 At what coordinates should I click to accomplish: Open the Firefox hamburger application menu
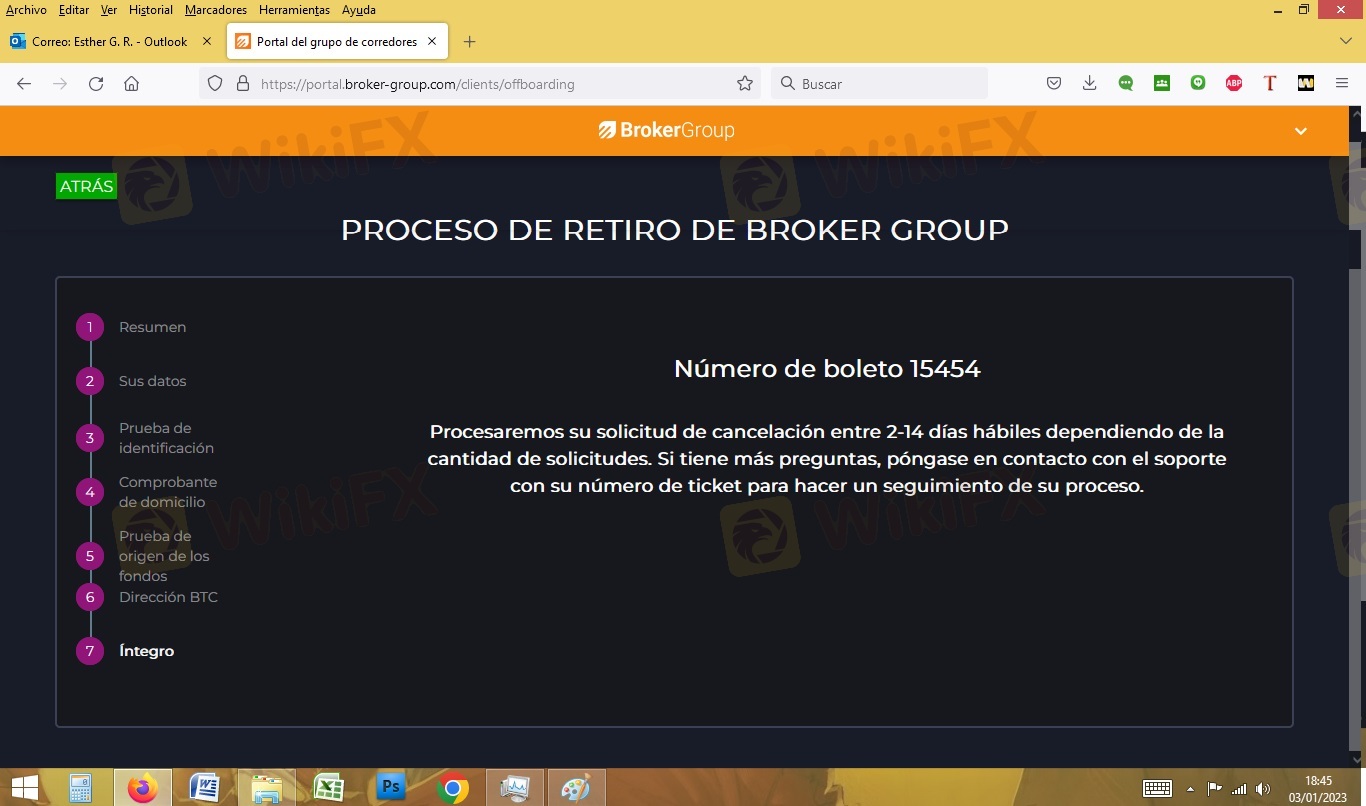1342,84
